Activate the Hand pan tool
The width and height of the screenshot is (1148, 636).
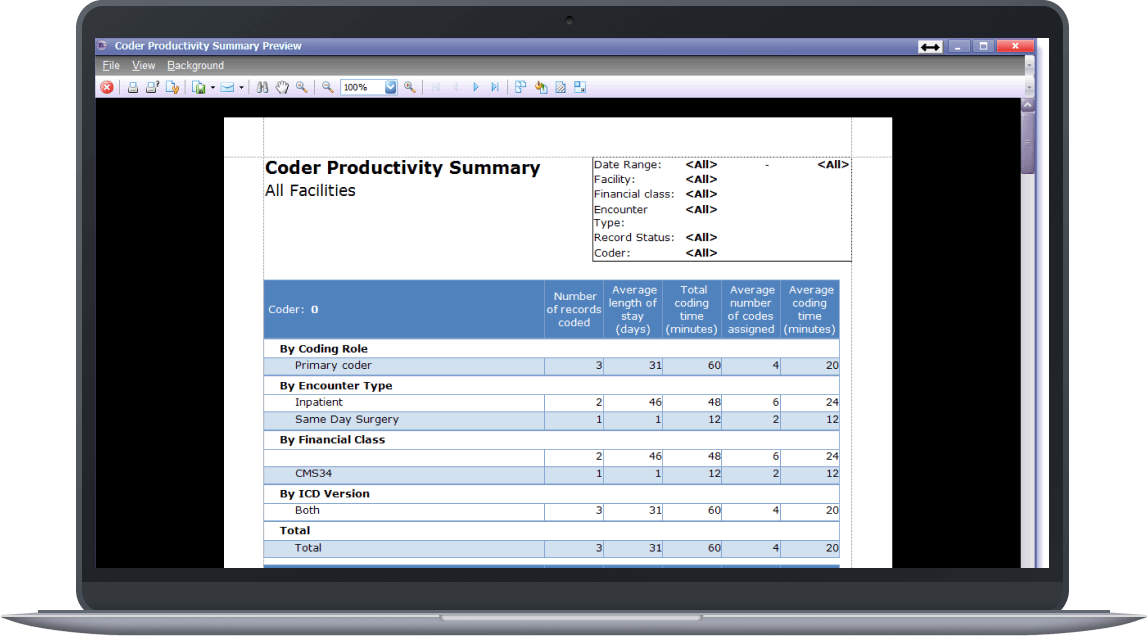coord(281,87)
